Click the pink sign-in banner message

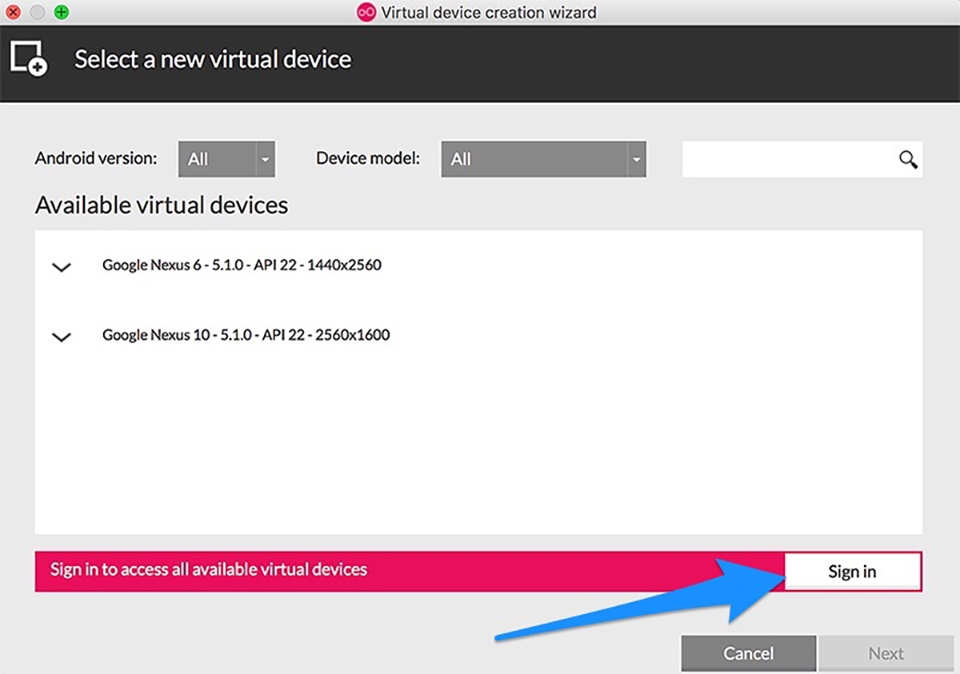(209, 570)
